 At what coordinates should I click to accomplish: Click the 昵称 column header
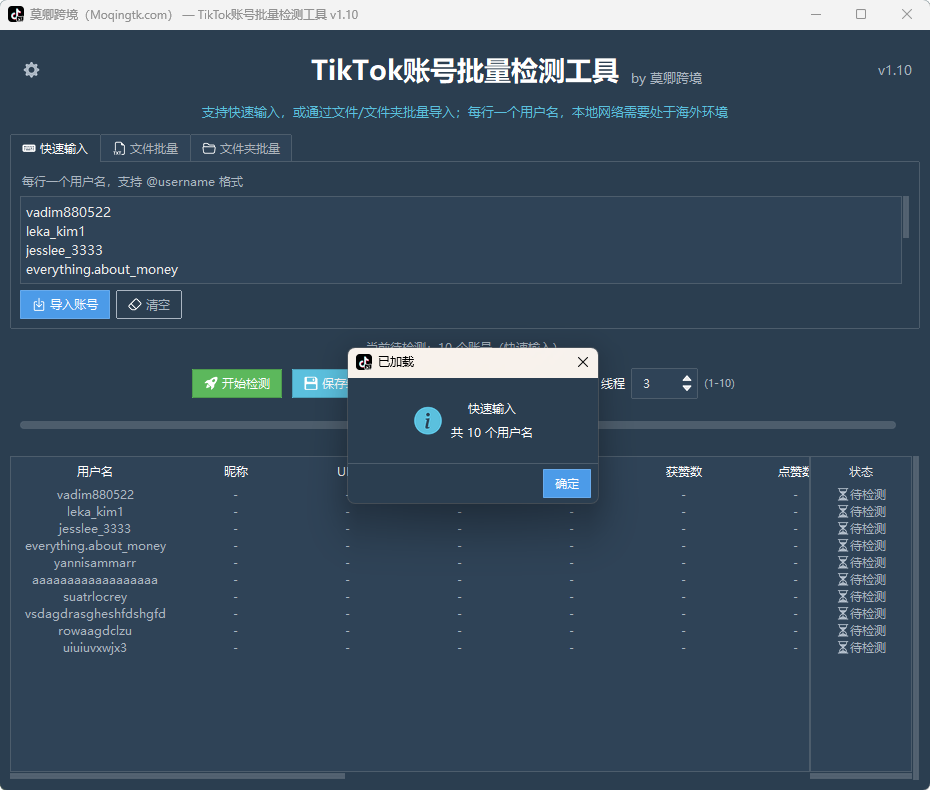click(x=236, y=472)
